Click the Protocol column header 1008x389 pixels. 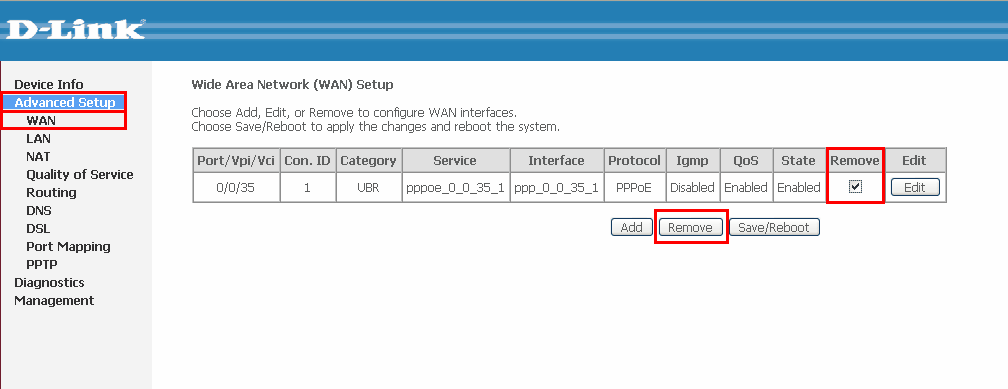point(634,161)
